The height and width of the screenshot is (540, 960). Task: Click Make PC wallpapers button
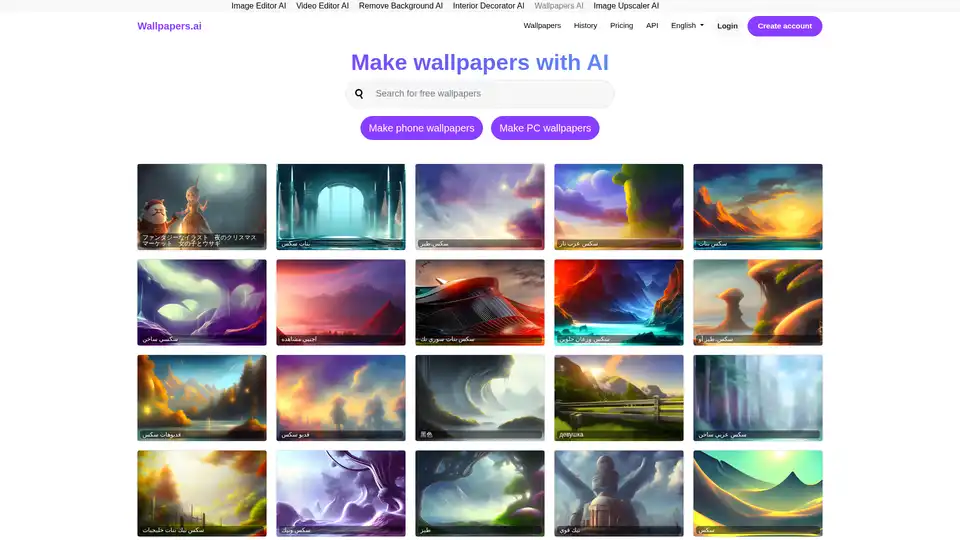point(545,128)
